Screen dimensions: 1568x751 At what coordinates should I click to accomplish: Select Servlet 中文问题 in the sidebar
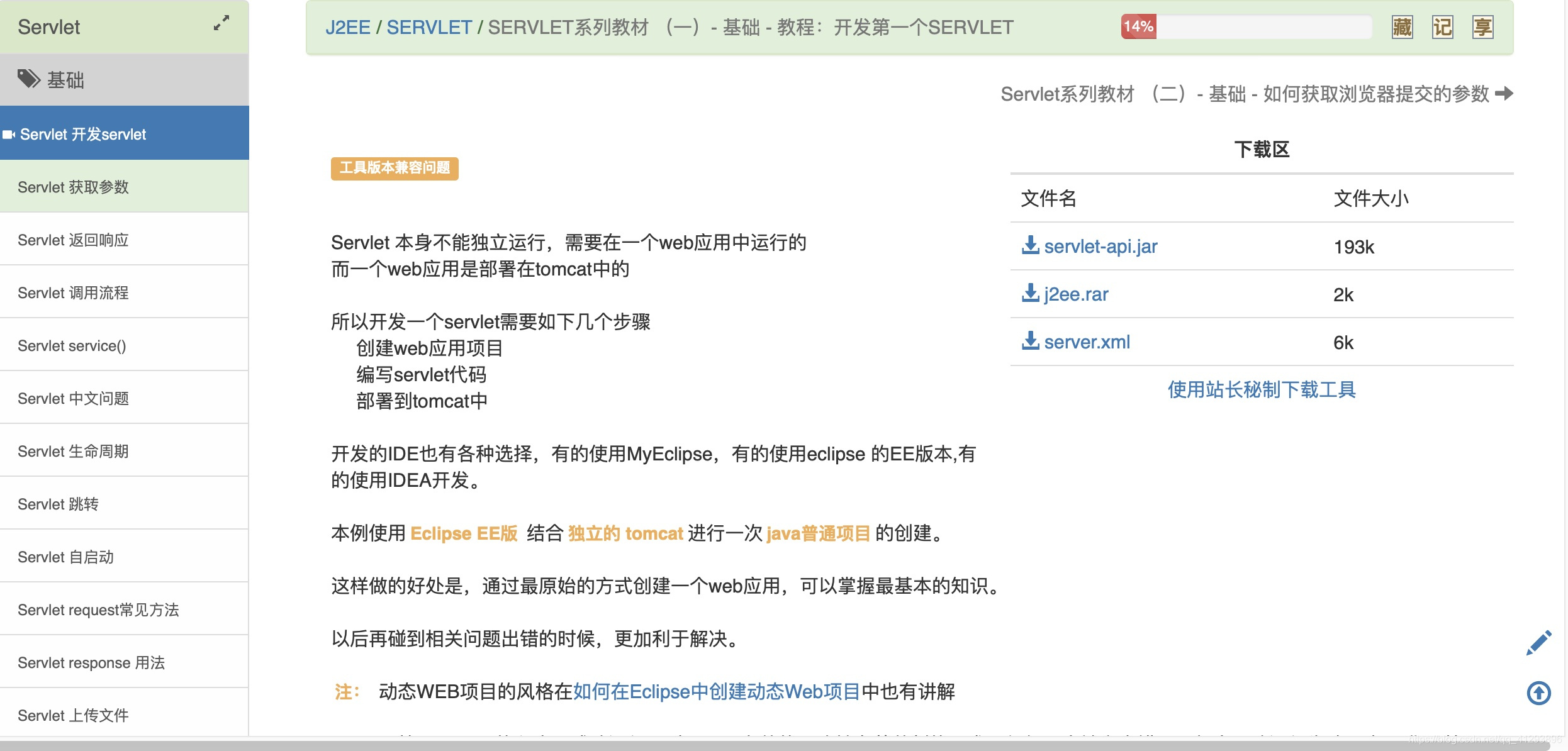pos(74,398)
